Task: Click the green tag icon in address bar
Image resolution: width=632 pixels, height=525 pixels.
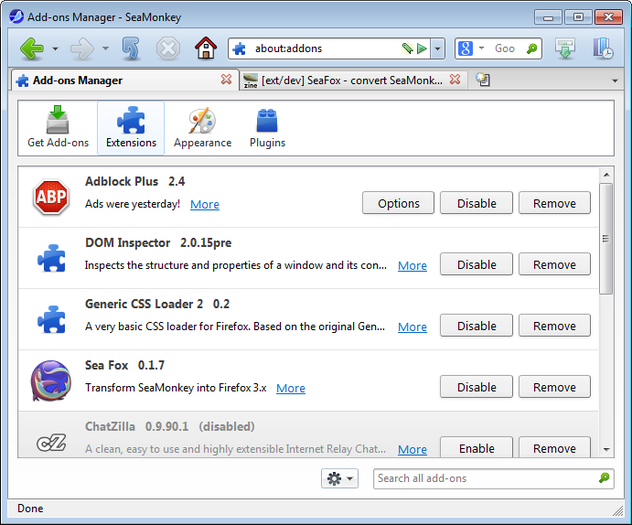Action: 407,49
